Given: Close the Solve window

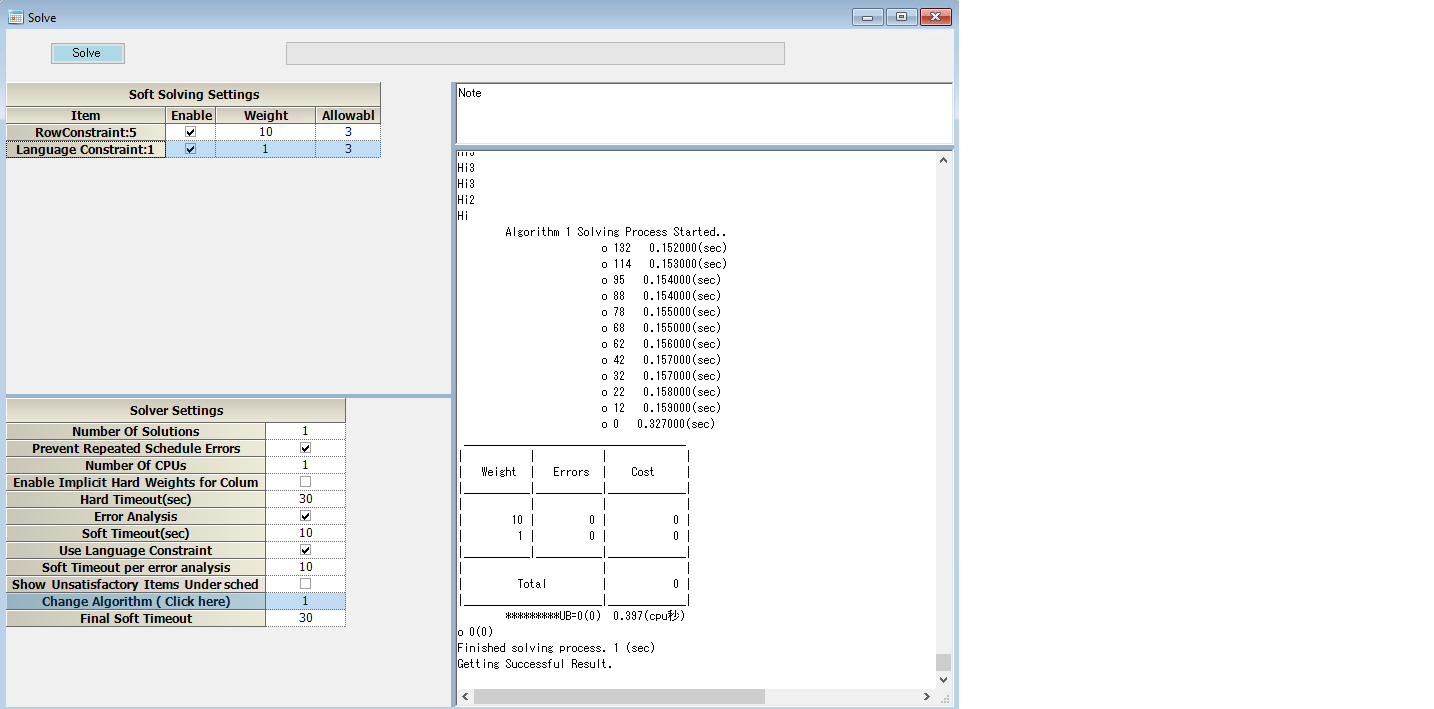Looking at the screenshot, I should pyautogui.click(x=936, y=17).
